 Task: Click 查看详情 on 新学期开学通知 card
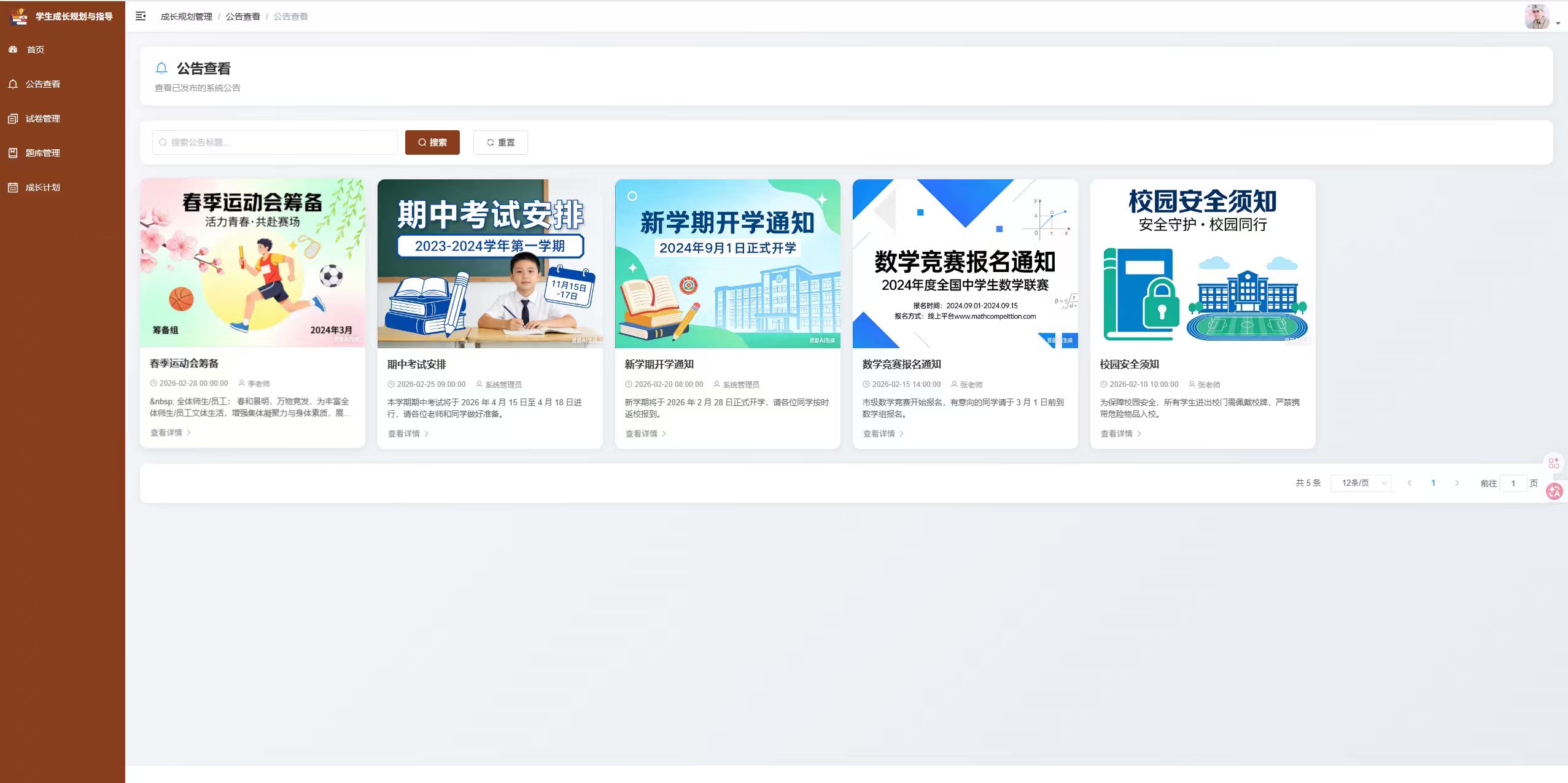pos(646,434)
